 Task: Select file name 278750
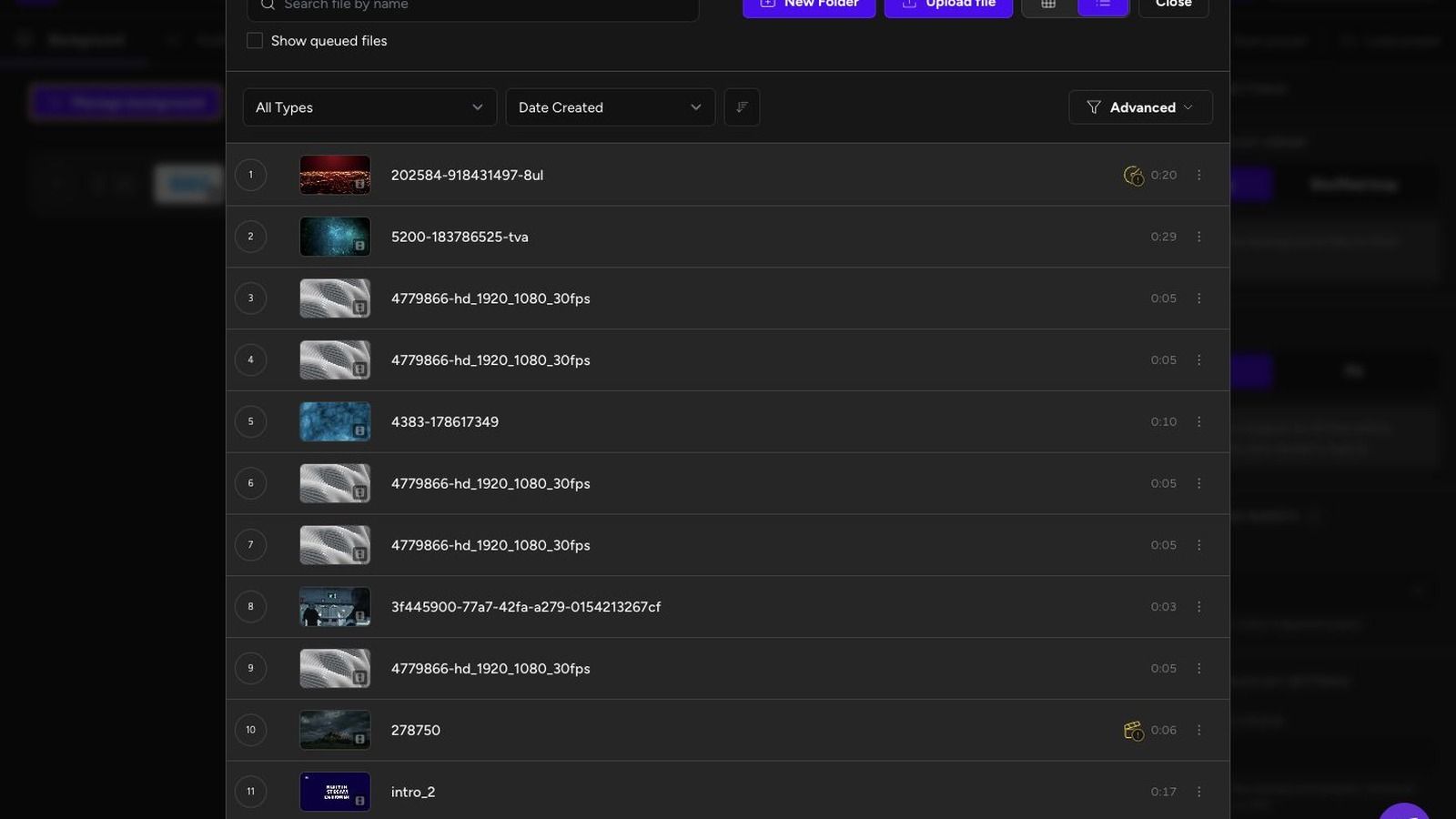(415, 730)
